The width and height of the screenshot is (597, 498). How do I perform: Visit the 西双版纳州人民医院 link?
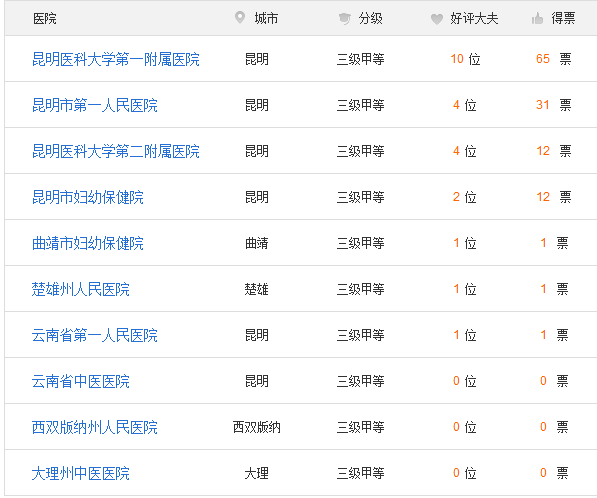95,427
